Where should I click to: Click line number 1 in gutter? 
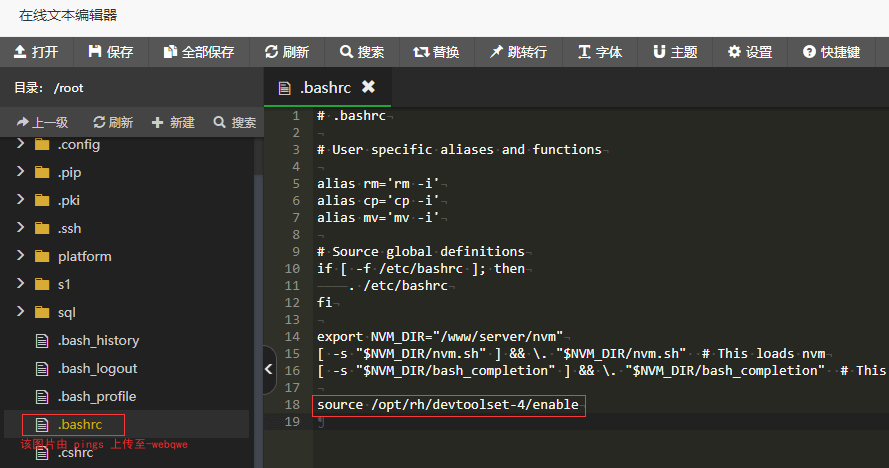296,116
